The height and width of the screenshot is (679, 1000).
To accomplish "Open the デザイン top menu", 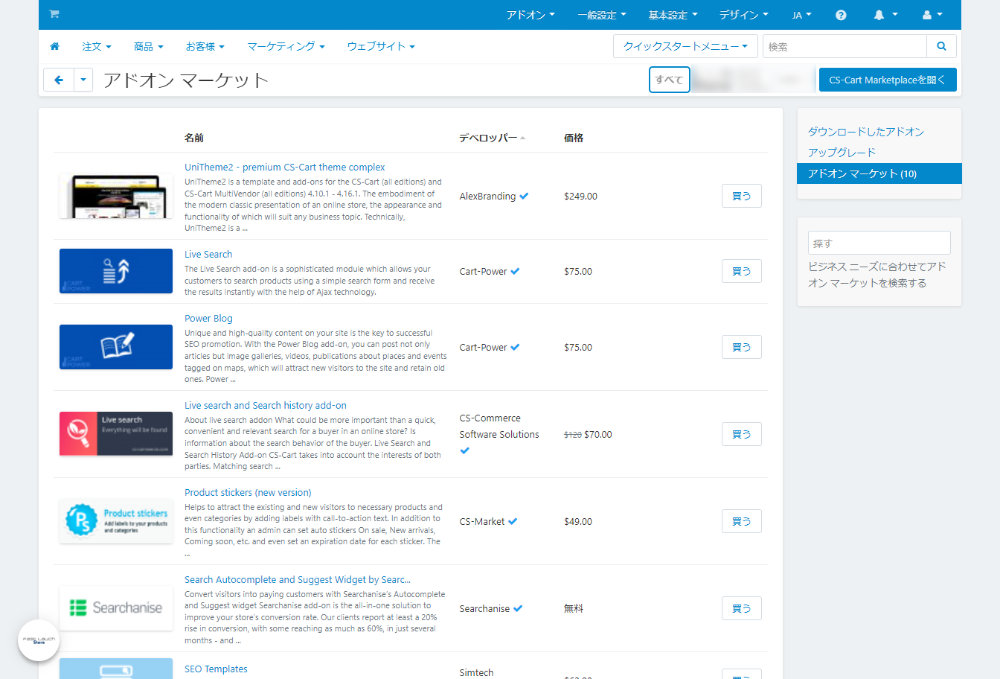I will click(744, 15).
